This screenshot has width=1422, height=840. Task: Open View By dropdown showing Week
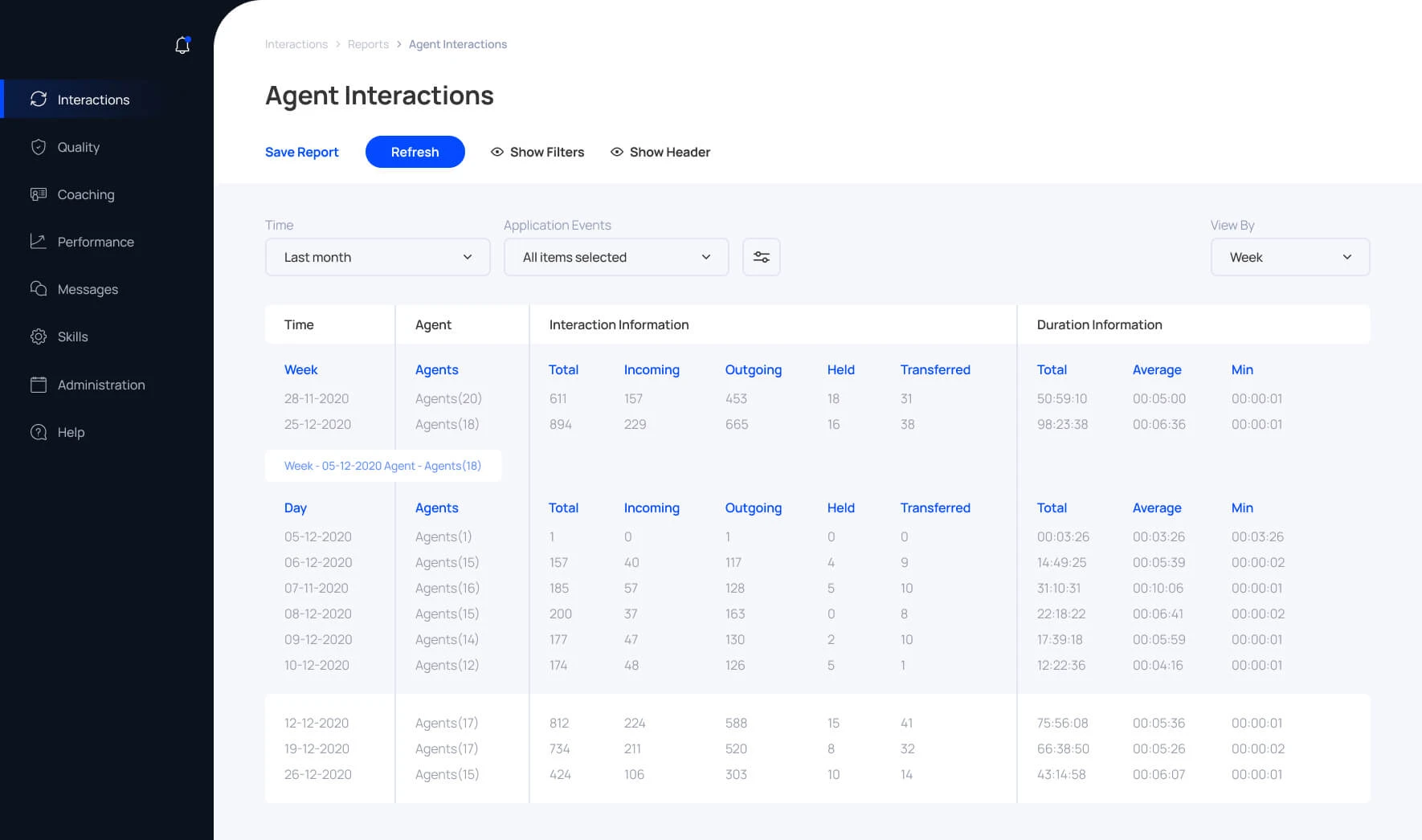pyautogui.click(x=1290, y=257)
